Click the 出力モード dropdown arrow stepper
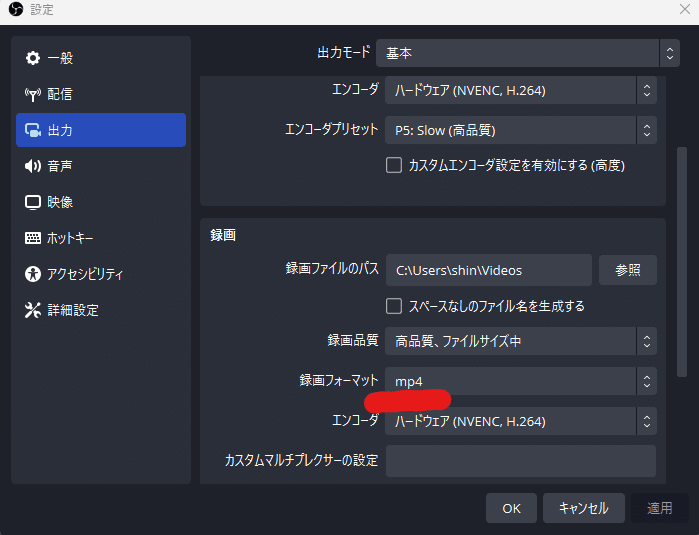The image size is (699, 535). click(670, 53)
